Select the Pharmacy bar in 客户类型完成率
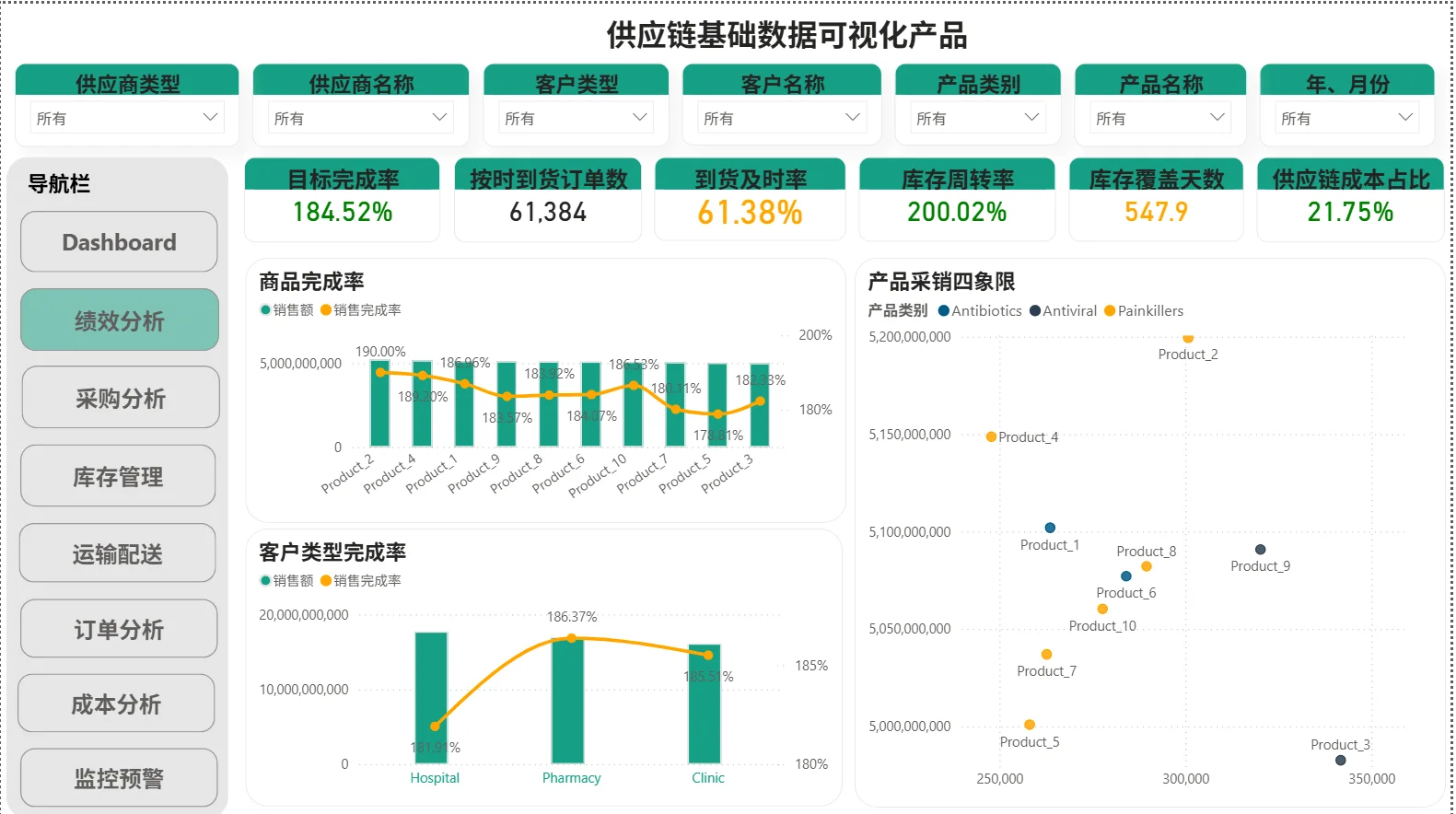This screenshot has height=814, width=1456. 568,701
